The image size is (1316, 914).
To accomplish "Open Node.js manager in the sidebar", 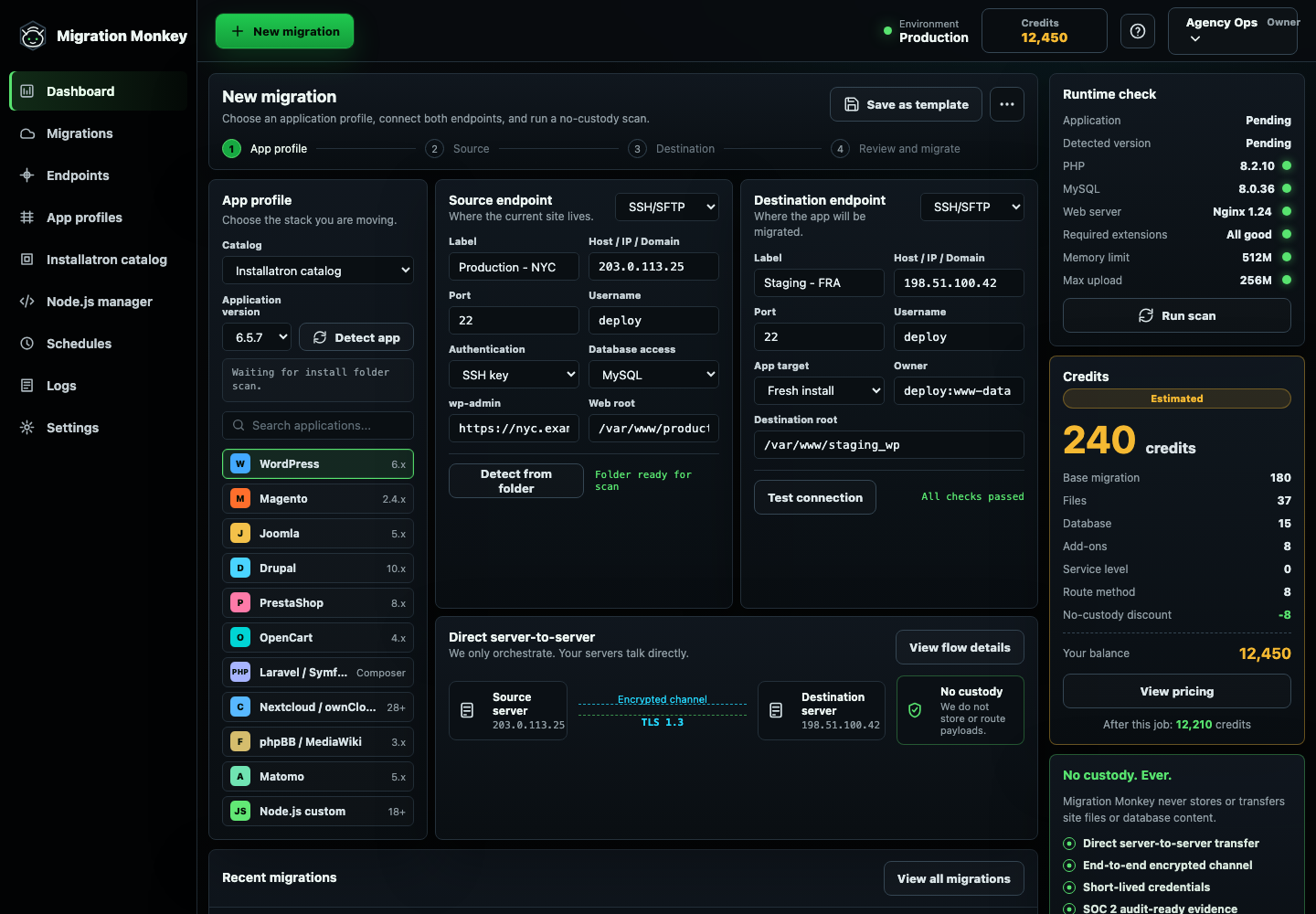I will point(99,302).
